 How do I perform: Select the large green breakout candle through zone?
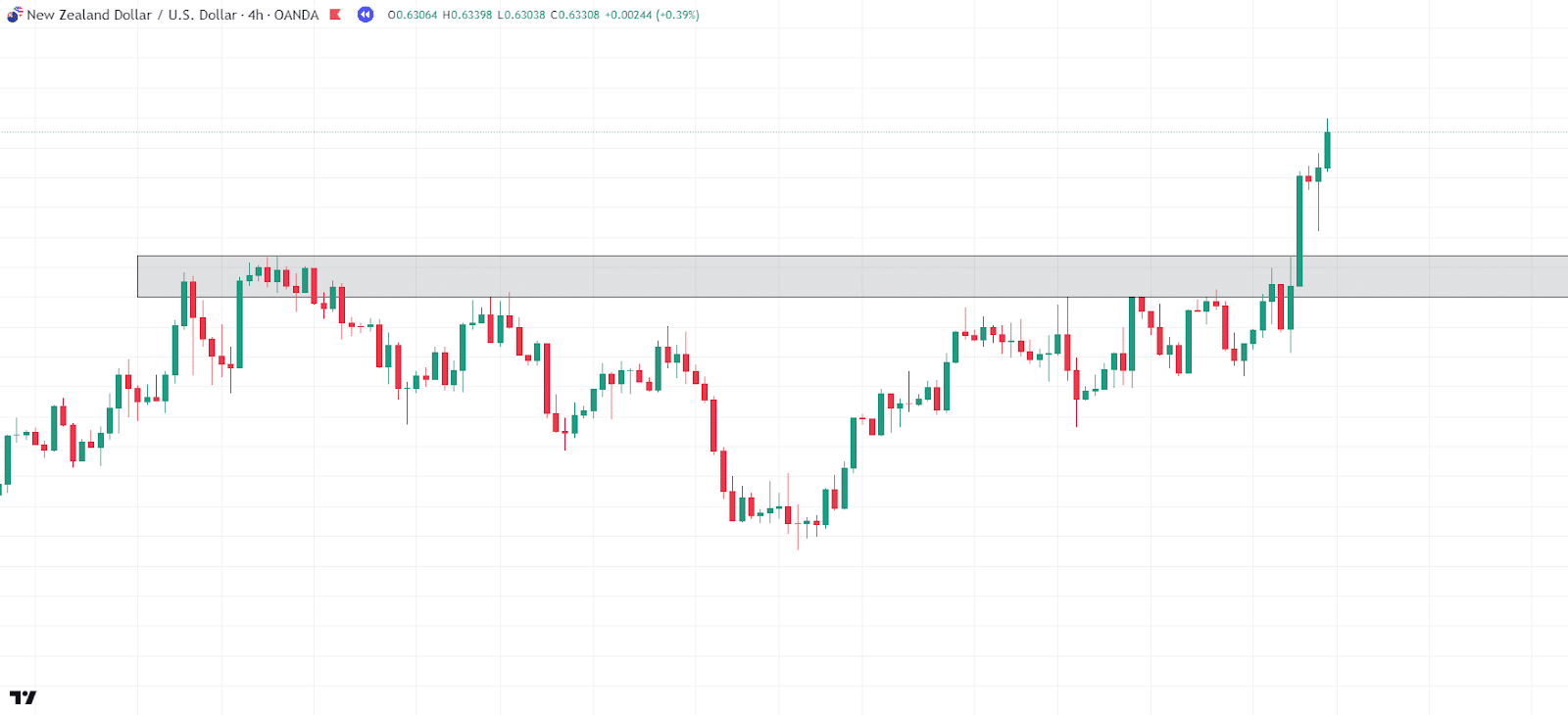1299,231
